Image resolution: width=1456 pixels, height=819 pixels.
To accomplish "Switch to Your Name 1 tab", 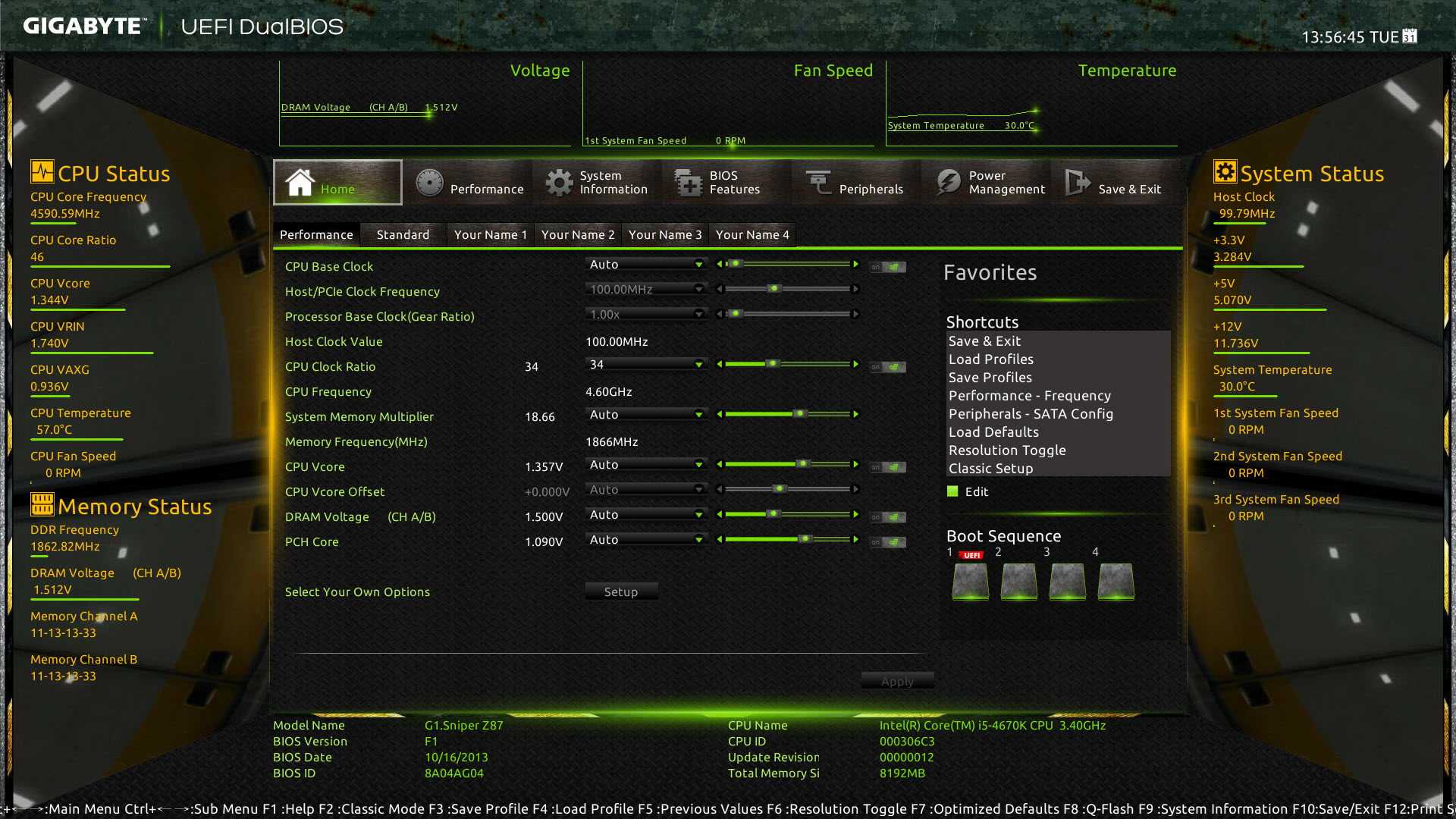I will (x=490, y=234).
